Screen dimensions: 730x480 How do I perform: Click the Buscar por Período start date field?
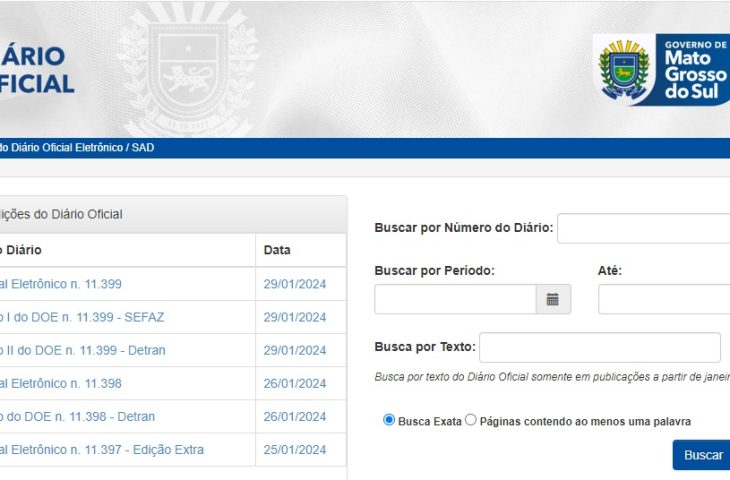[455, 299]
